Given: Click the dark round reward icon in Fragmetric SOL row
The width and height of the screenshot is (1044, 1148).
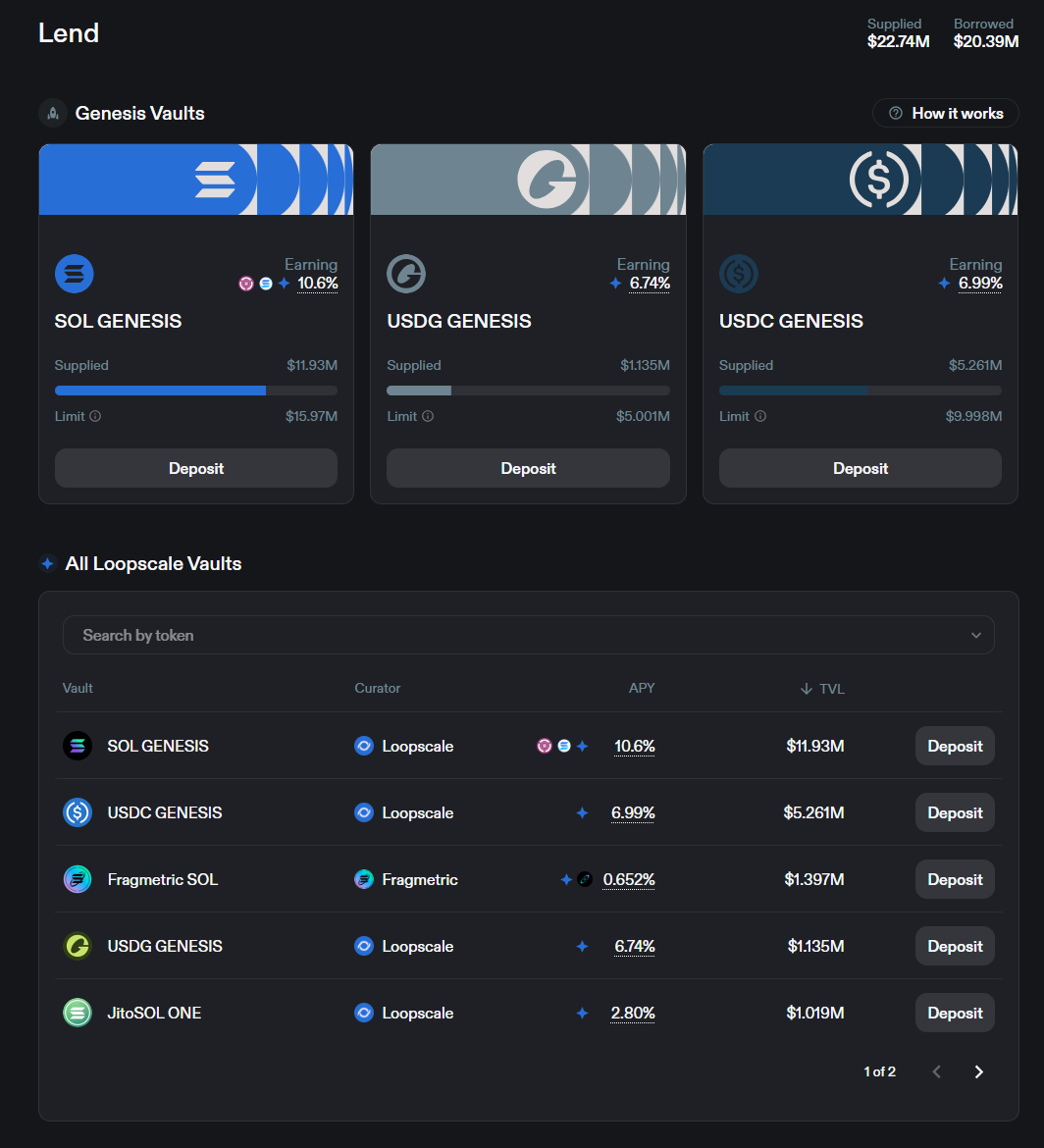Looking at the screenshot, I should click(584, 879).
